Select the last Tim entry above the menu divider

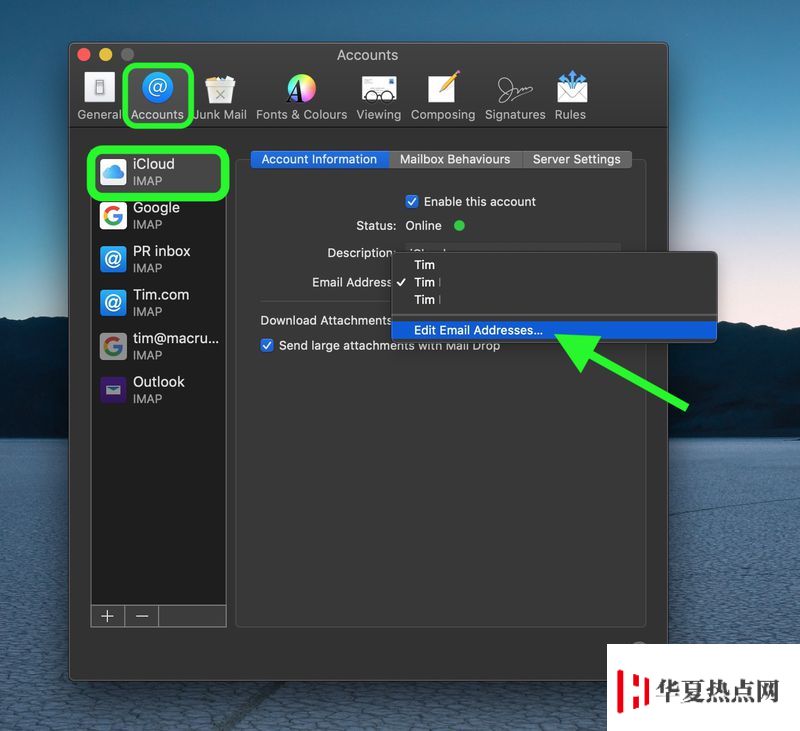pyautogui.click(x=554, y=299)
